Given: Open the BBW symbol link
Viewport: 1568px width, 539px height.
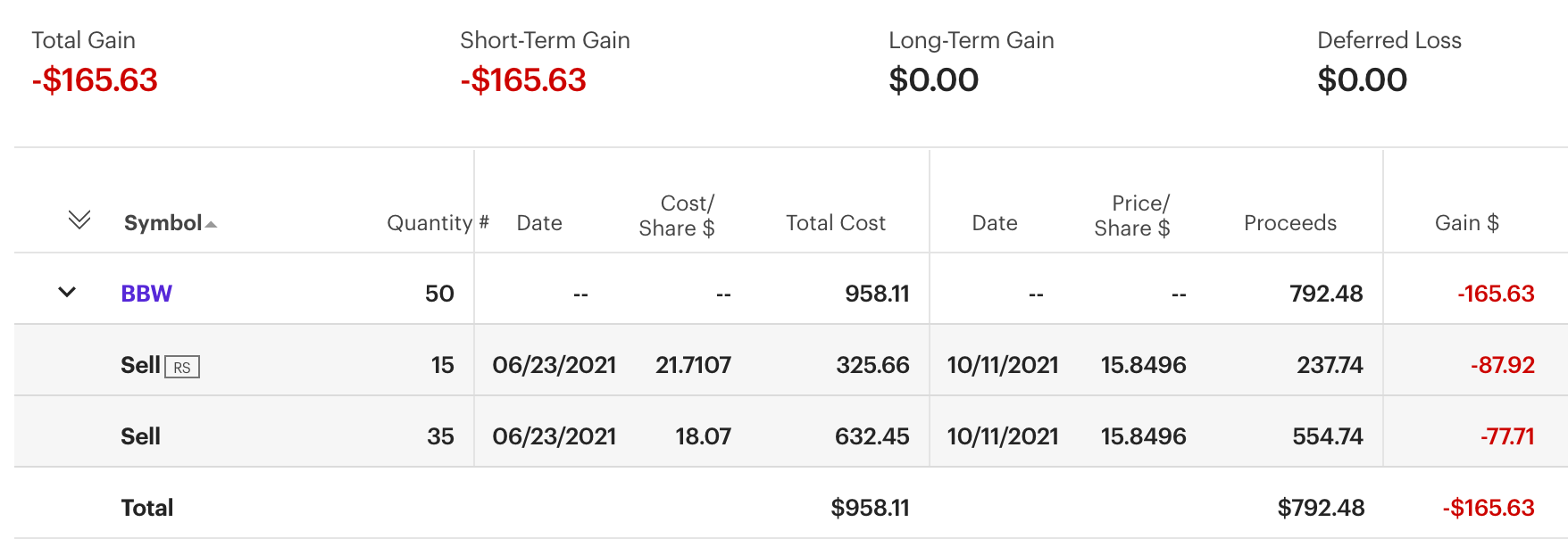Looking at the screenshot, I should tap(146, 294).
